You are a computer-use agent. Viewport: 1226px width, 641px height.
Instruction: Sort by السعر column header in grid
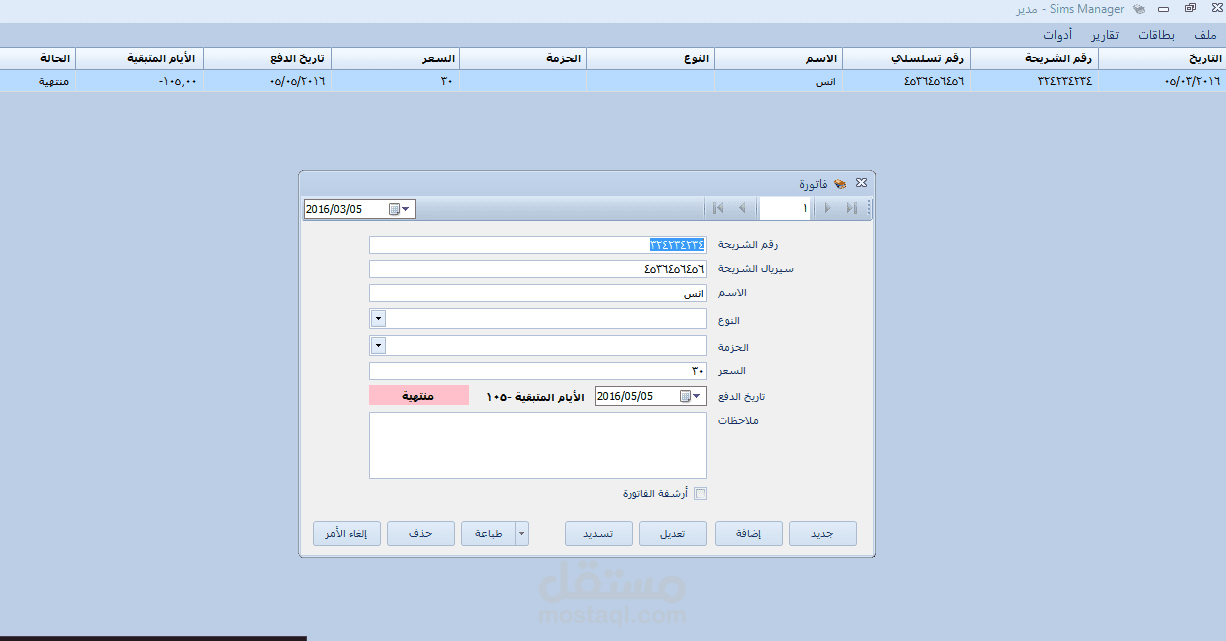click(395, 58)
